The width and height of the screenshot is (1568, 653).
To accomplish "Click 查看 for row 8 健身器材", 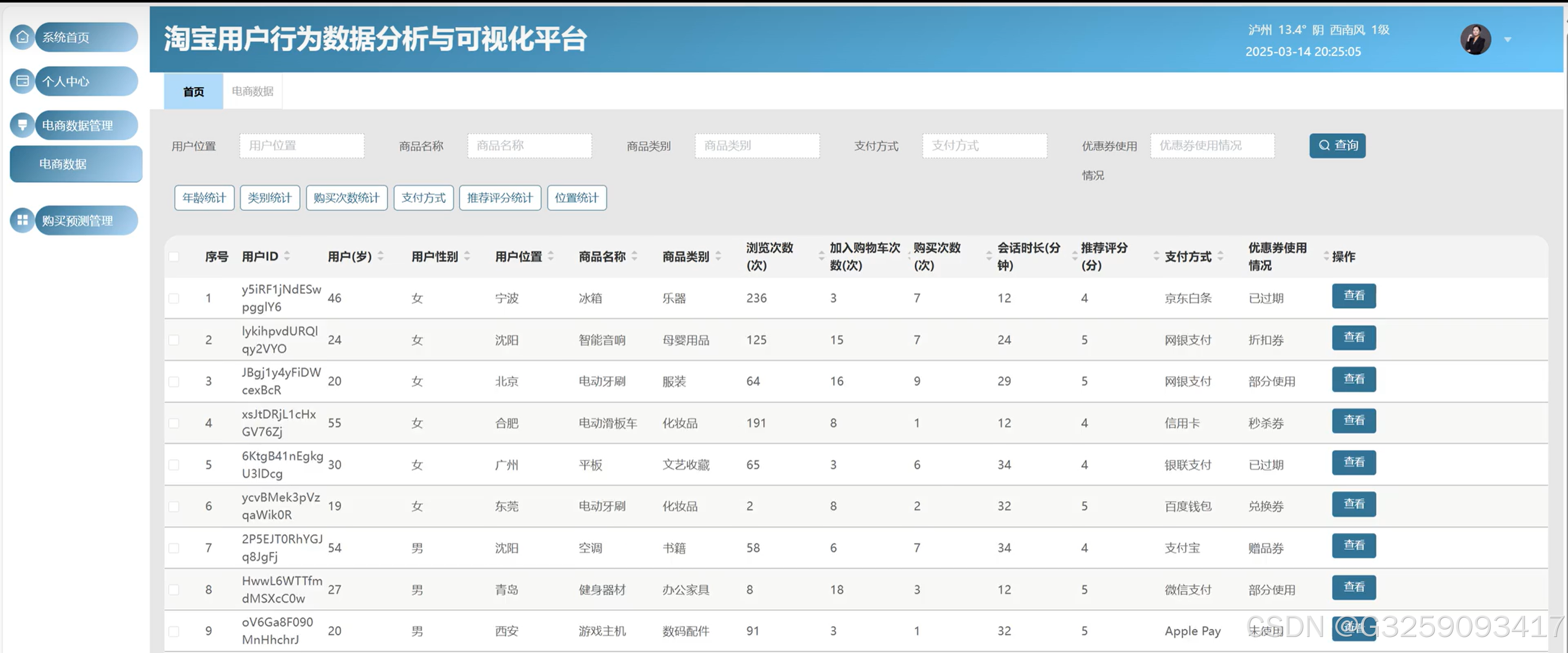I will click(x=1354, y=587).
